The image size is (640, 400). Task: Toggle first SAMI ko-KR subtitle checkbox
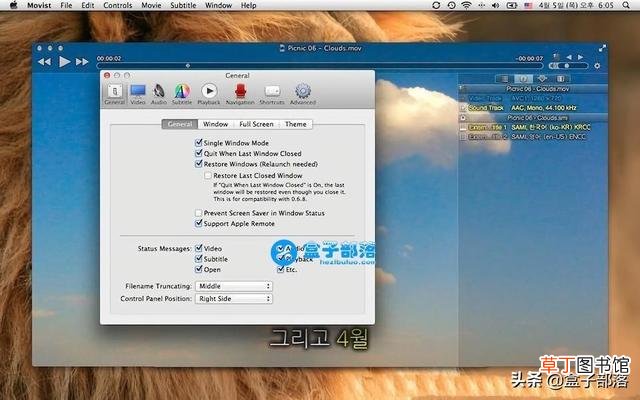click(463, 127)
